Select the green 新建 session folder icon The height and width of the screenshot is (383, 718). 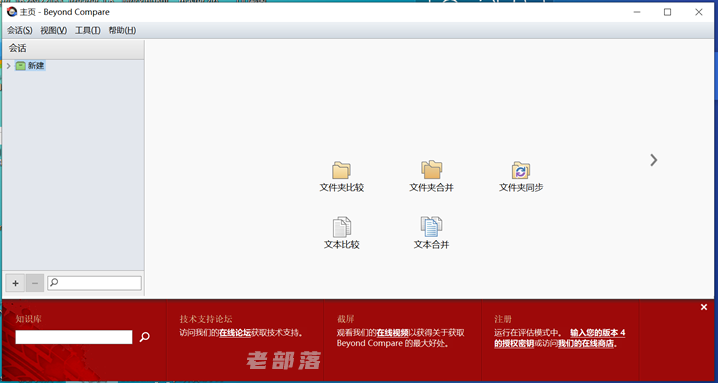(21, 66)
